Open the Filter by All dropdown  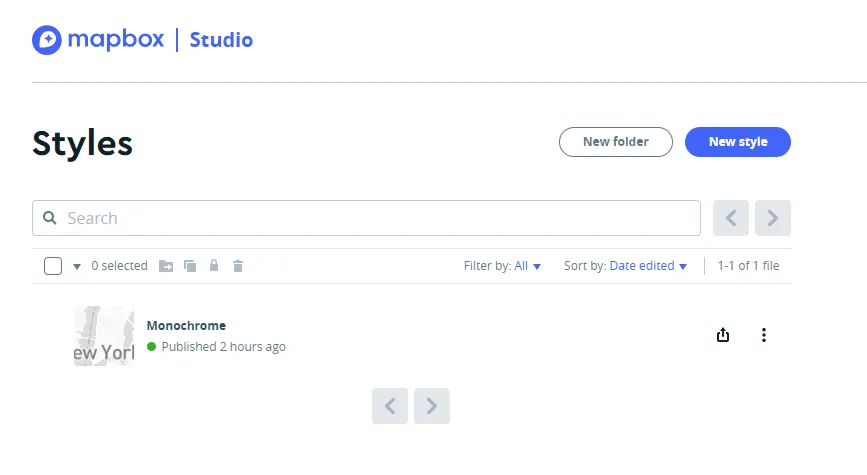527,266
